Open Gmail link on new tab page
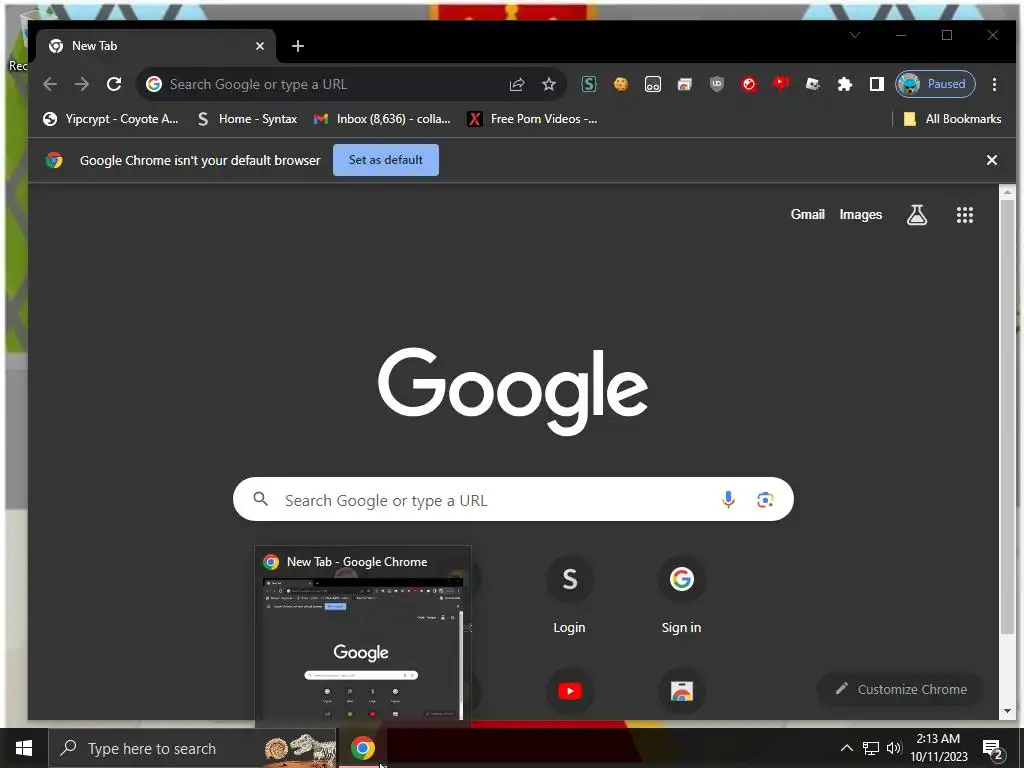 [808, 214]
